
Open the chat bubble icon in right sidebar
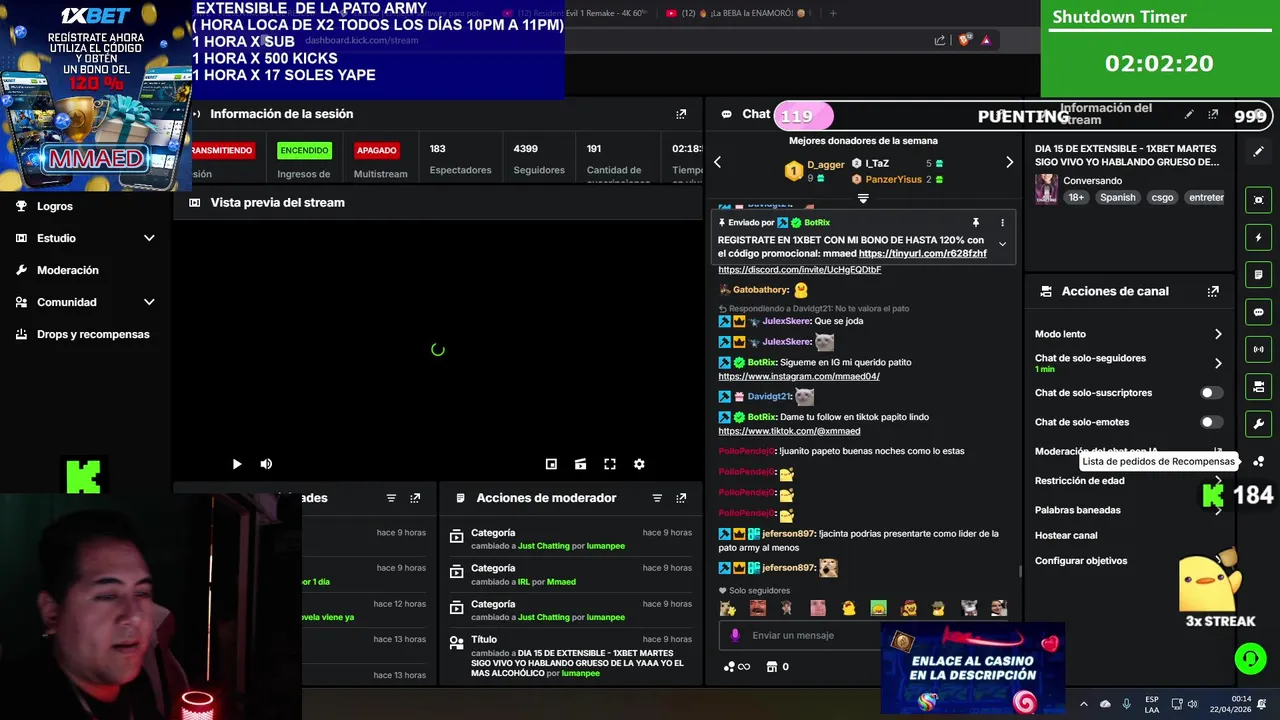tap(1259, 312)
